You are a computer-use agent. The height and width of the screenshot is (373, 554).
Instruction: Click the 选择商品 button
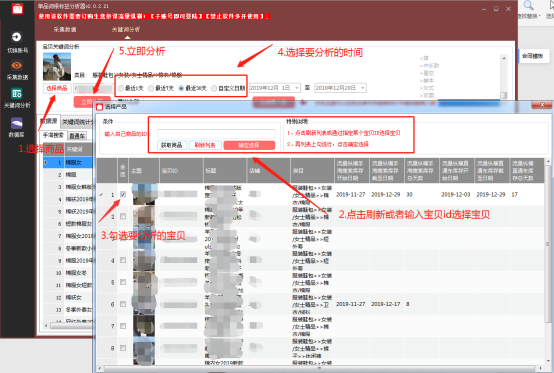pyautogui.click(x=57, y=88)
